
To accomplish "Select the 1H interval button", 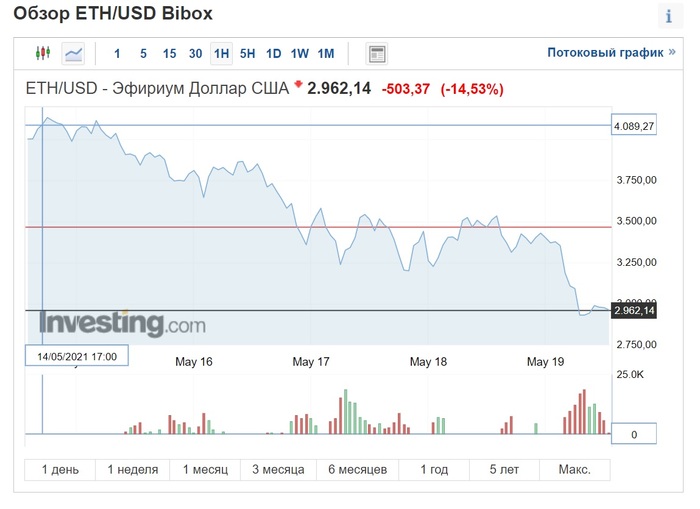I will [221, 53].
